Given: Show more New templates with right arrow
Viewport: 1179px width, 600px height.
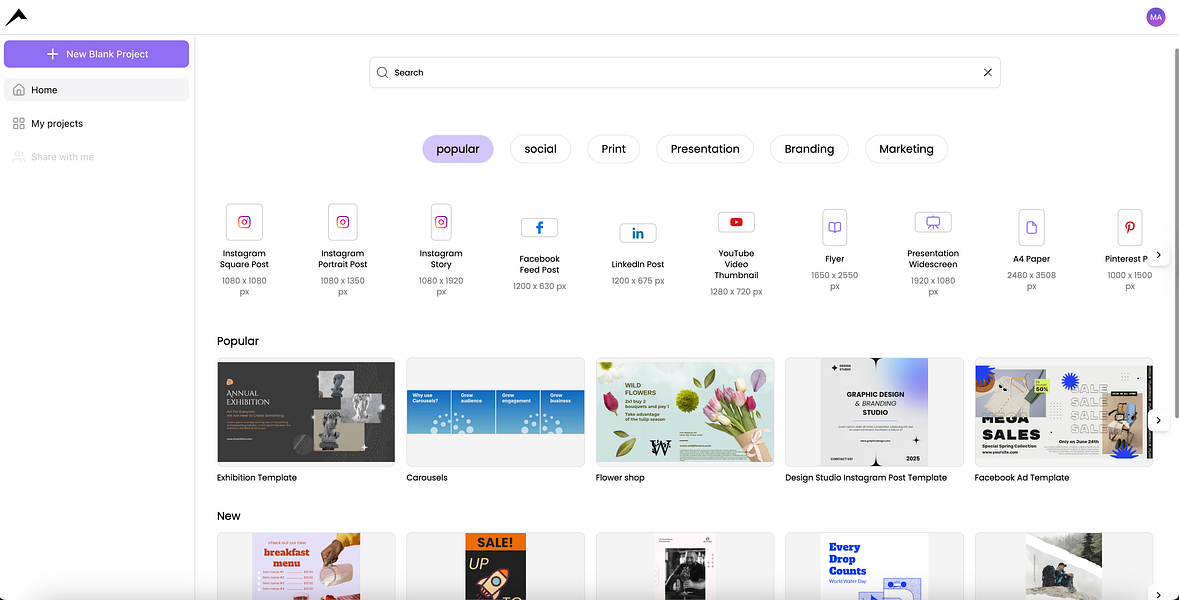Looking at the screenshot, I should 1159,594.
